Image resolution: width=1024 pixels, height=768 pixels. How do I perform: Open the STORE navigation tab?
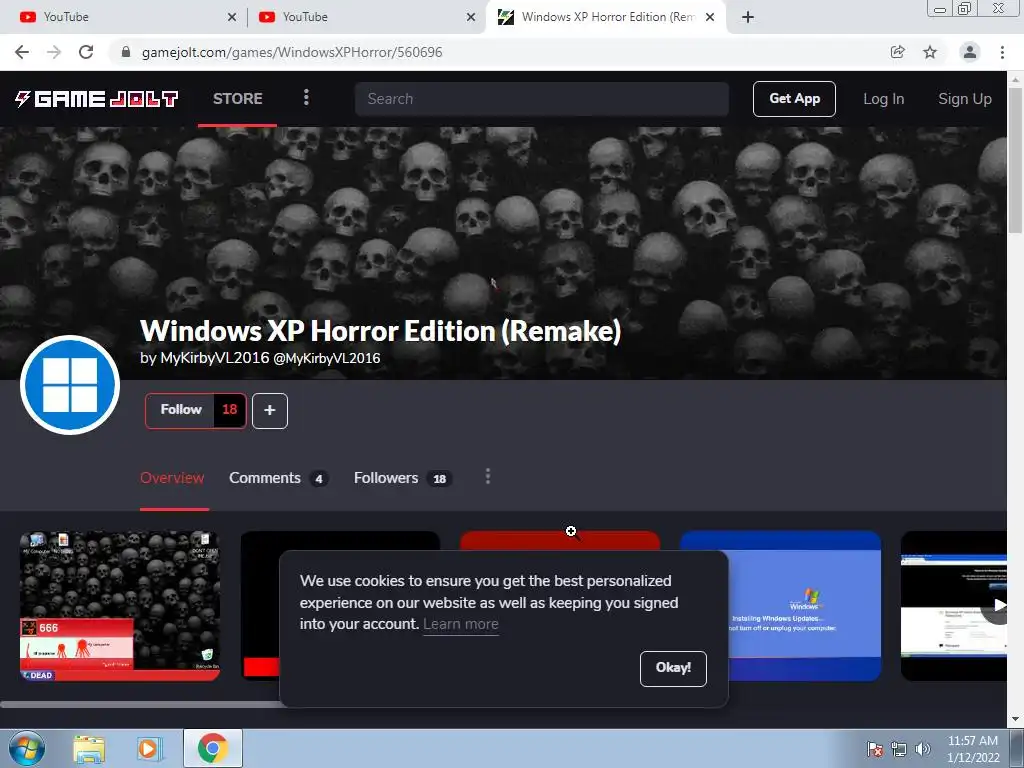[238, 99]
